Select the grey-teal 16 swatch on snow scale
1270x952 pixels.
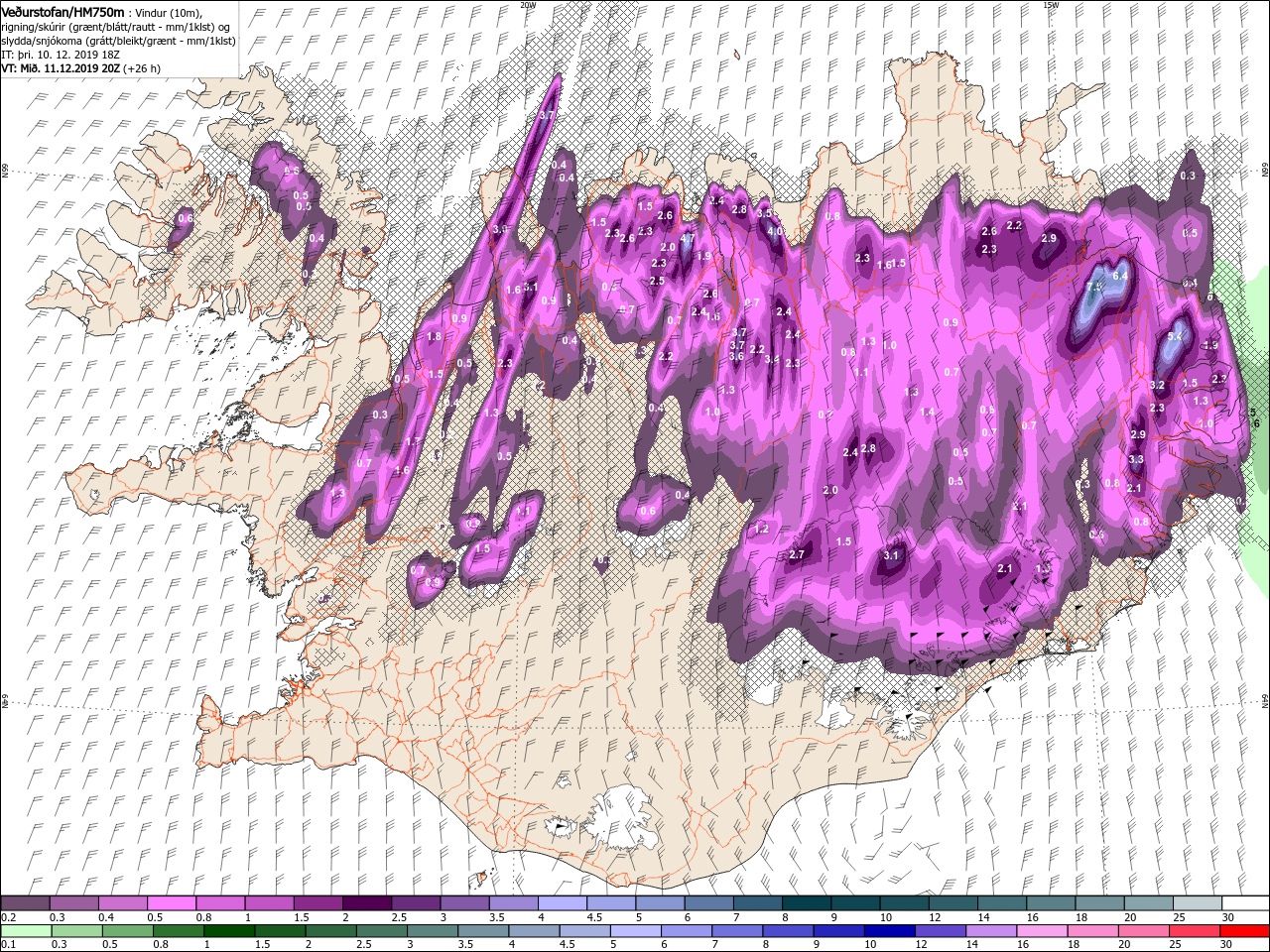click(1051, 904)
